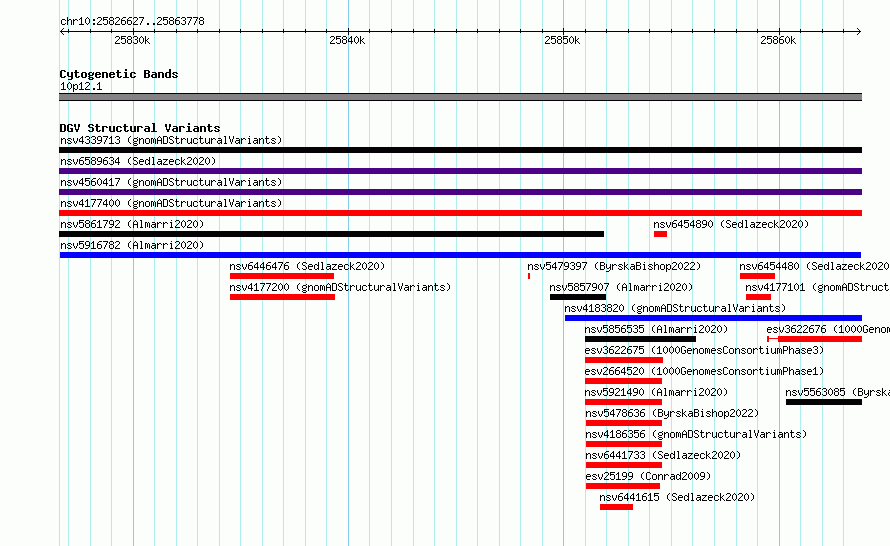Click black bar under nsv5856535
Image resolution: width=890 pixels, height=546 pixels.
(x=640, y=339)
